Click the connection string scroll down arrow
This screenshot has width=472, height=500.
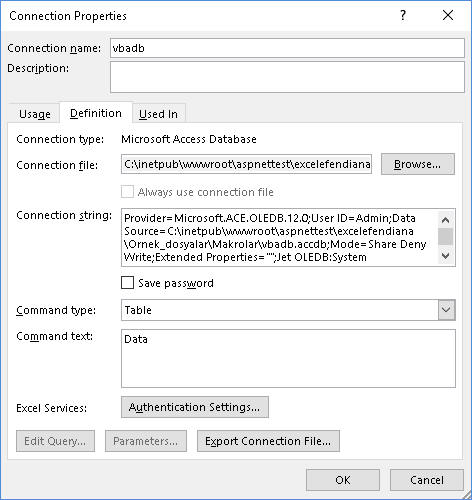(x=446, y=256)
